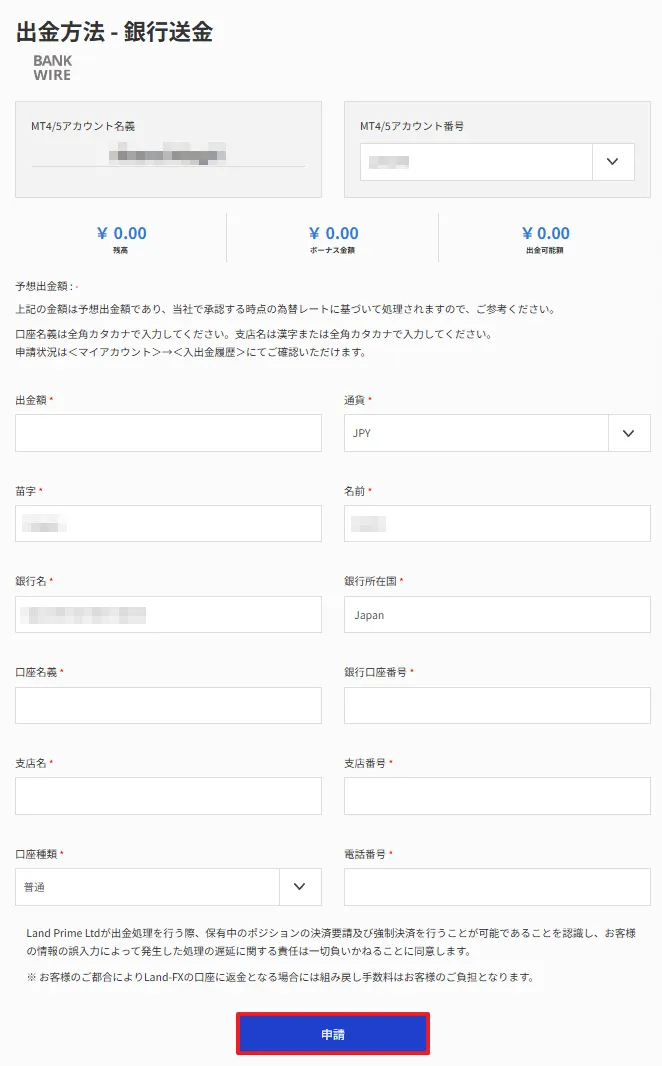The width and height of the screenshot is (662, 1066).
Task: Click the 名前 first name input field
Action: pyautogui.click(x=497, y=523)
